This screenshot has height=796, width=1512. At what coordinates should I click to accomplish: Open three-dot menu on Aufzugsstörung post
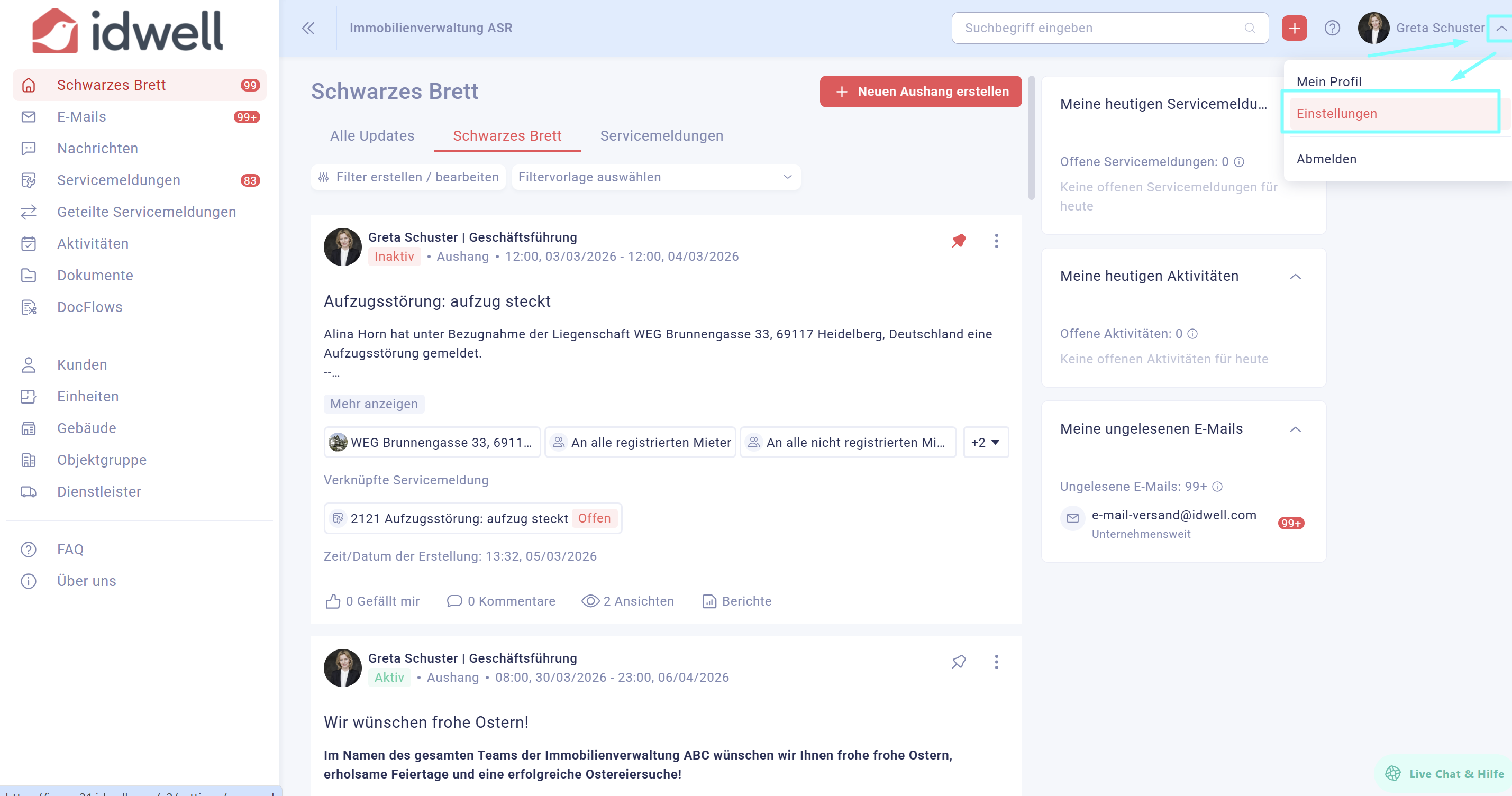(x=996, y=241)
